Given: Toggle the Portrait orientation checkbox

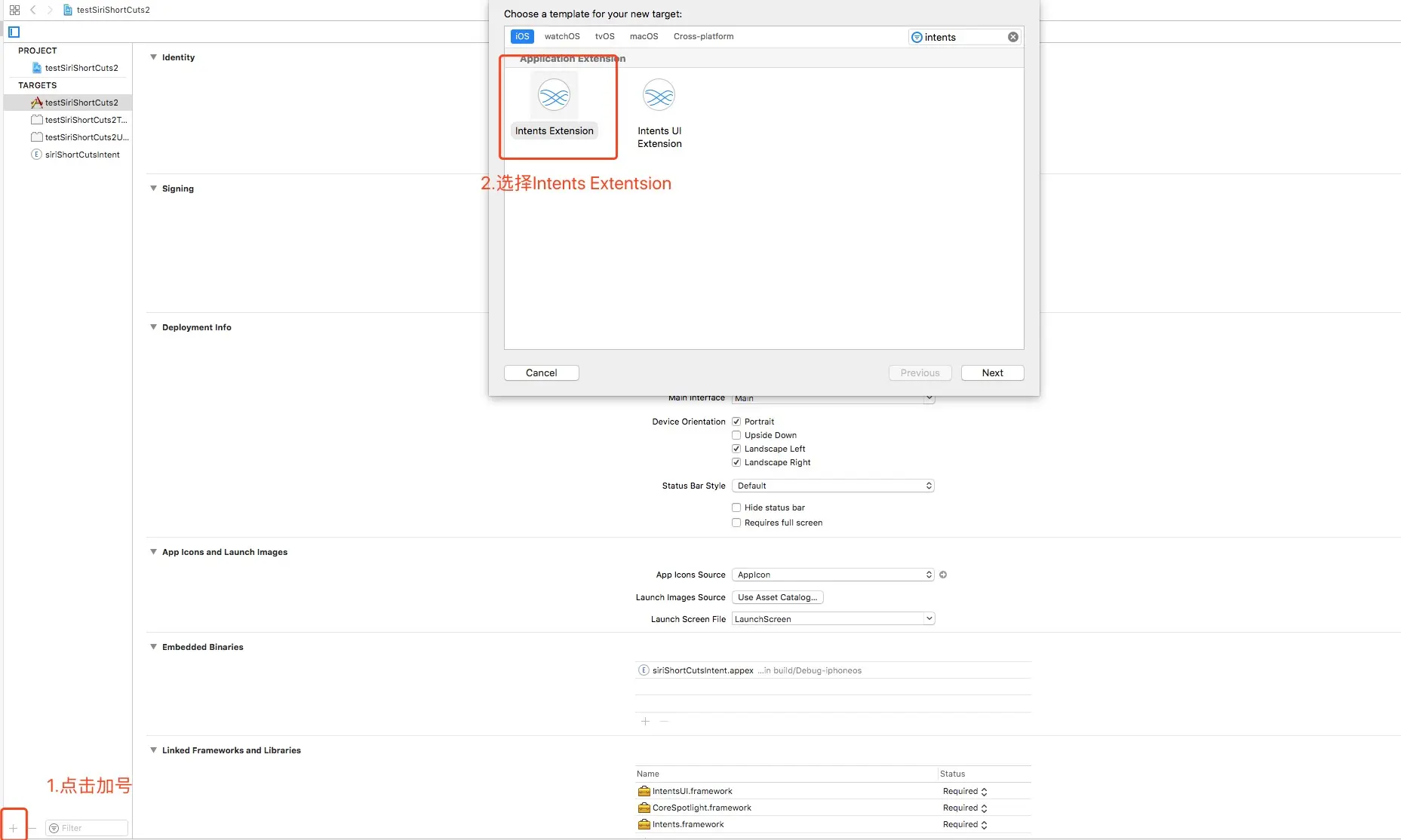Looking at the screenshot, I should pos(736,422).
